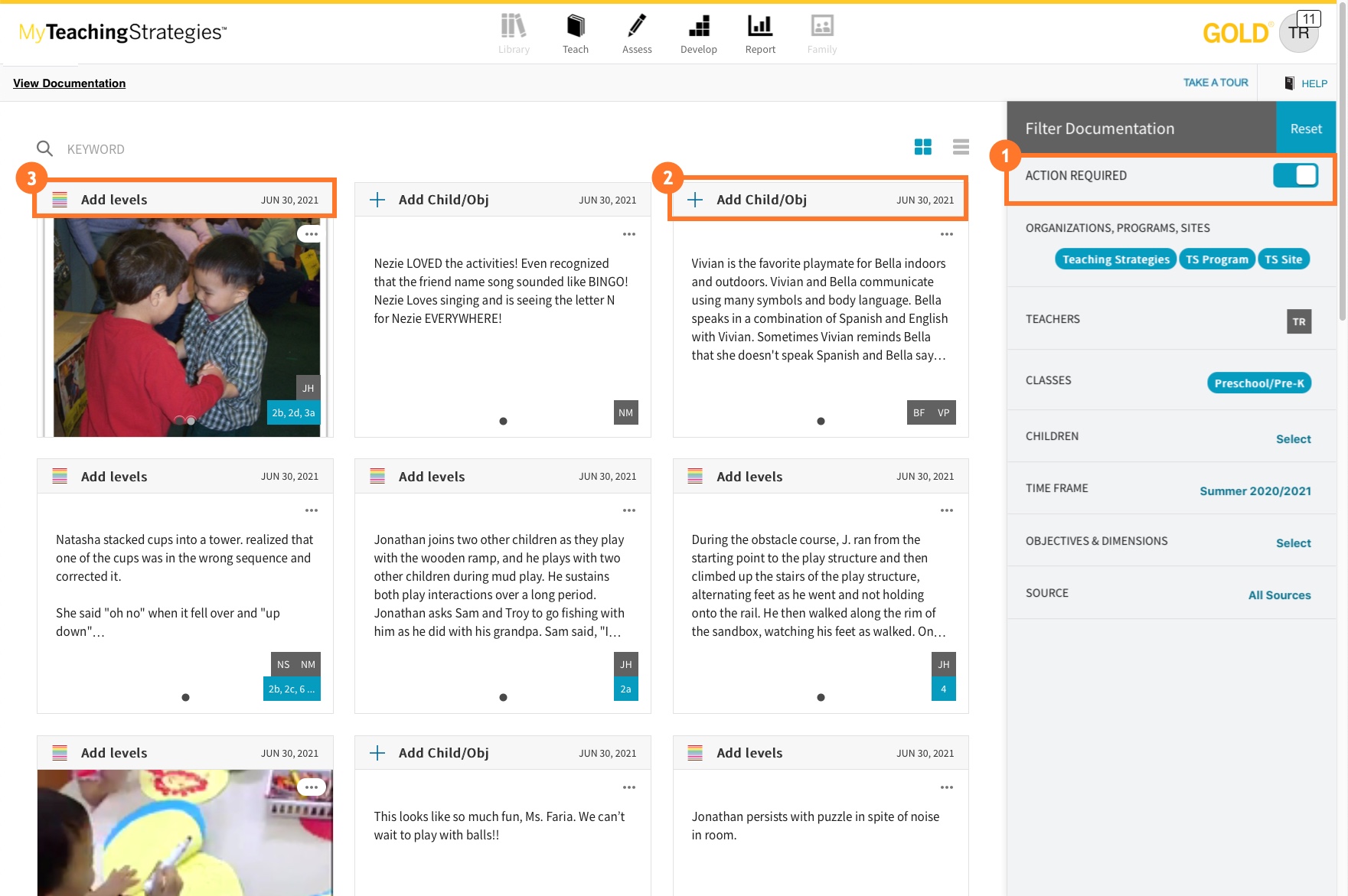The image size is (1348, 896).
Task: Open the Children Select filter
Action: point(1293,439)
